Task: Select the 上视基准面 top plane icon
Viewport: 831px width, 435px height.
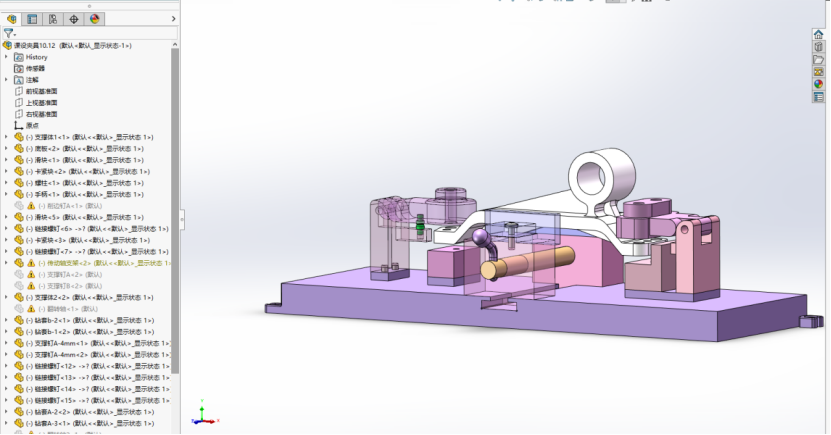Action: 19,103
